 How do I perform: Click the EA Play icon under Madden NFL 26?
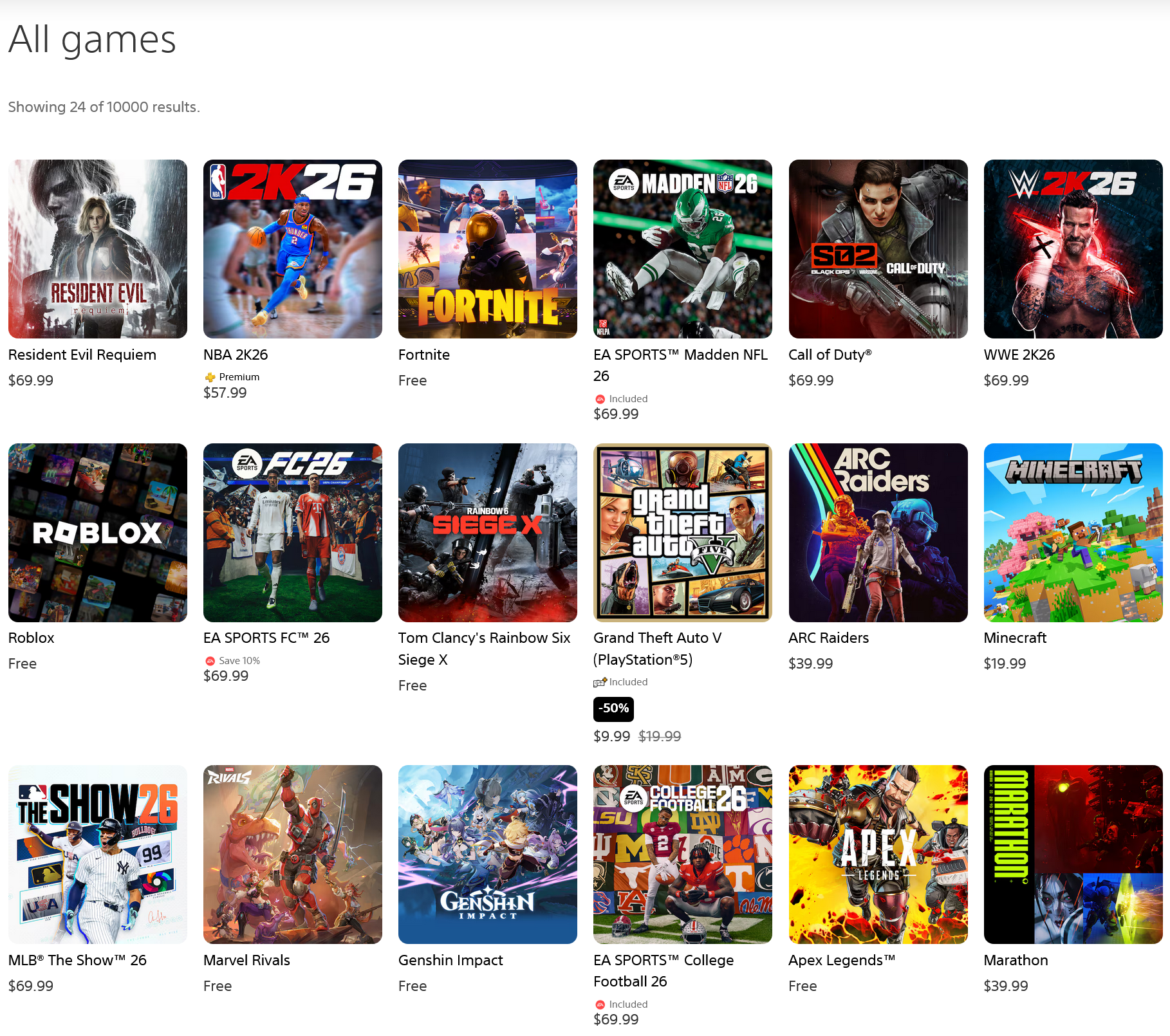pyautogui.click(x=600, y=399)
